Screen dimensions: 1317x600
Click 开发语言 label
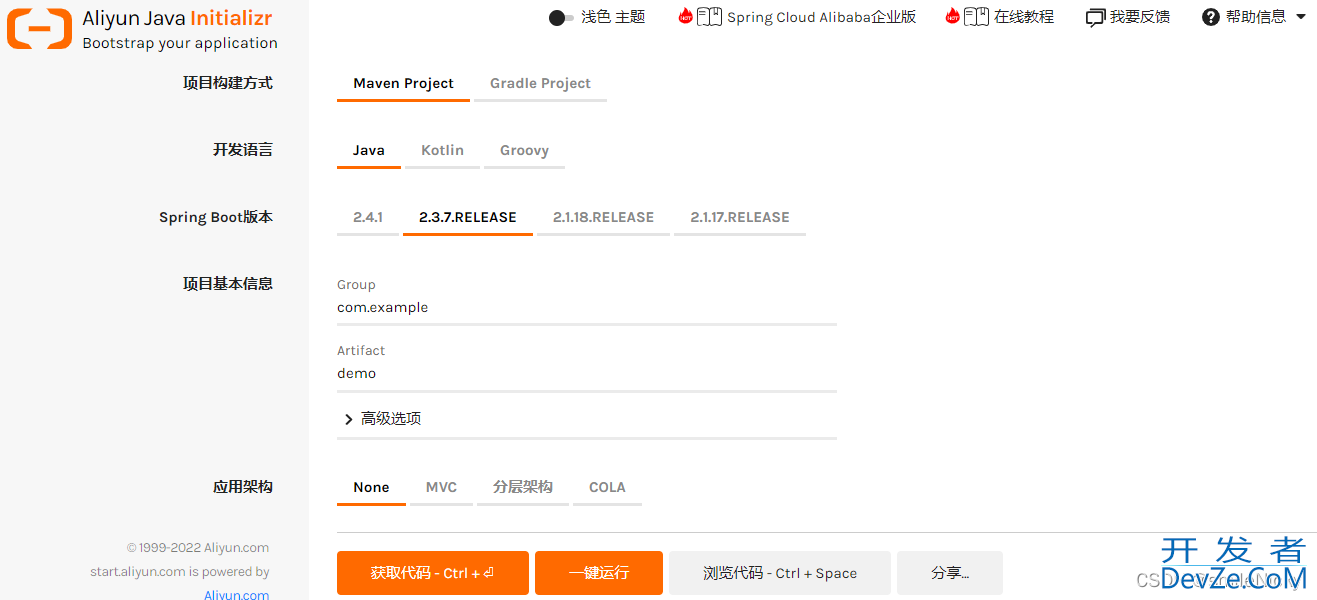243,150
